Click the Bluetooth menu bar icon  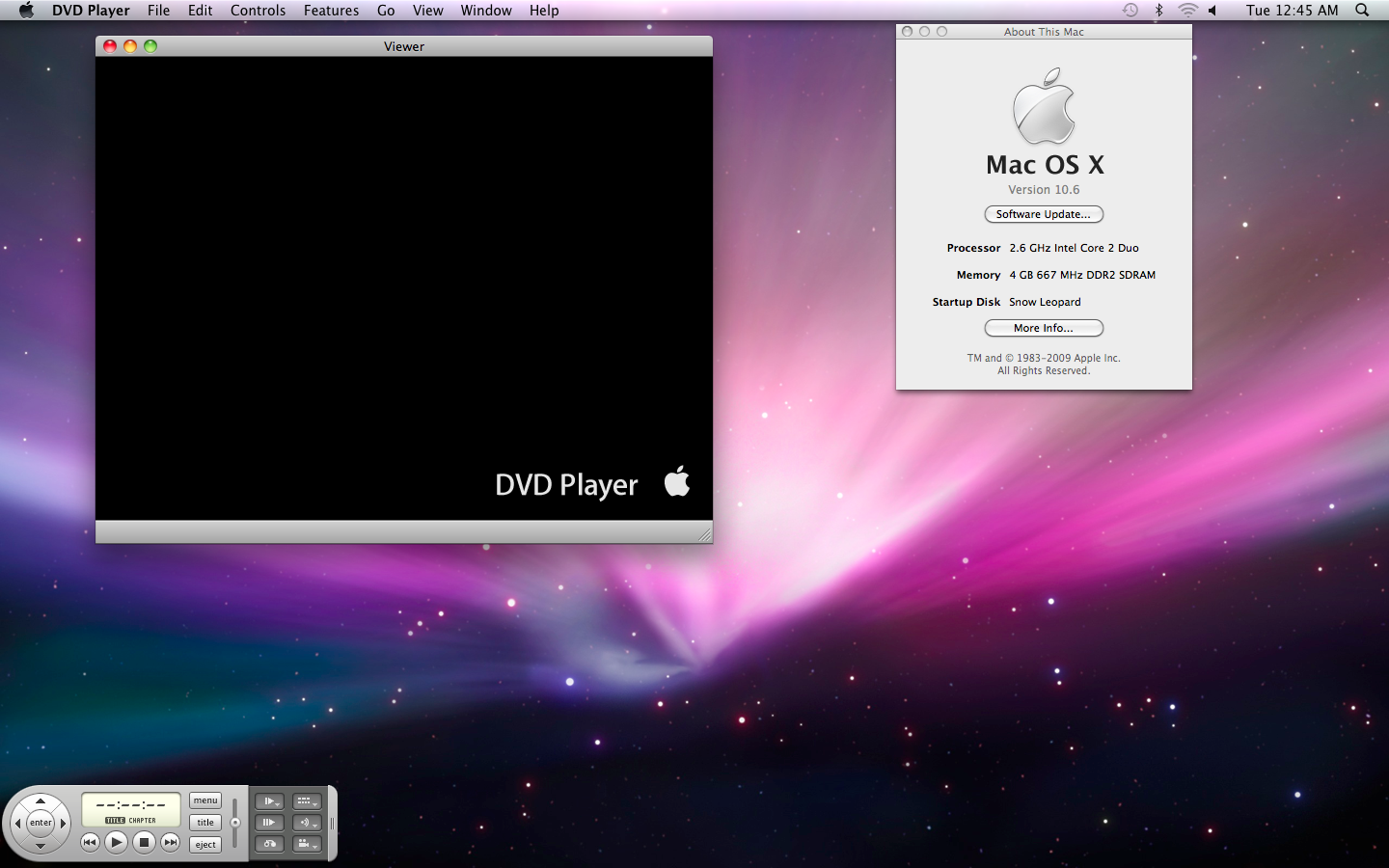(x=1158, y=10)
